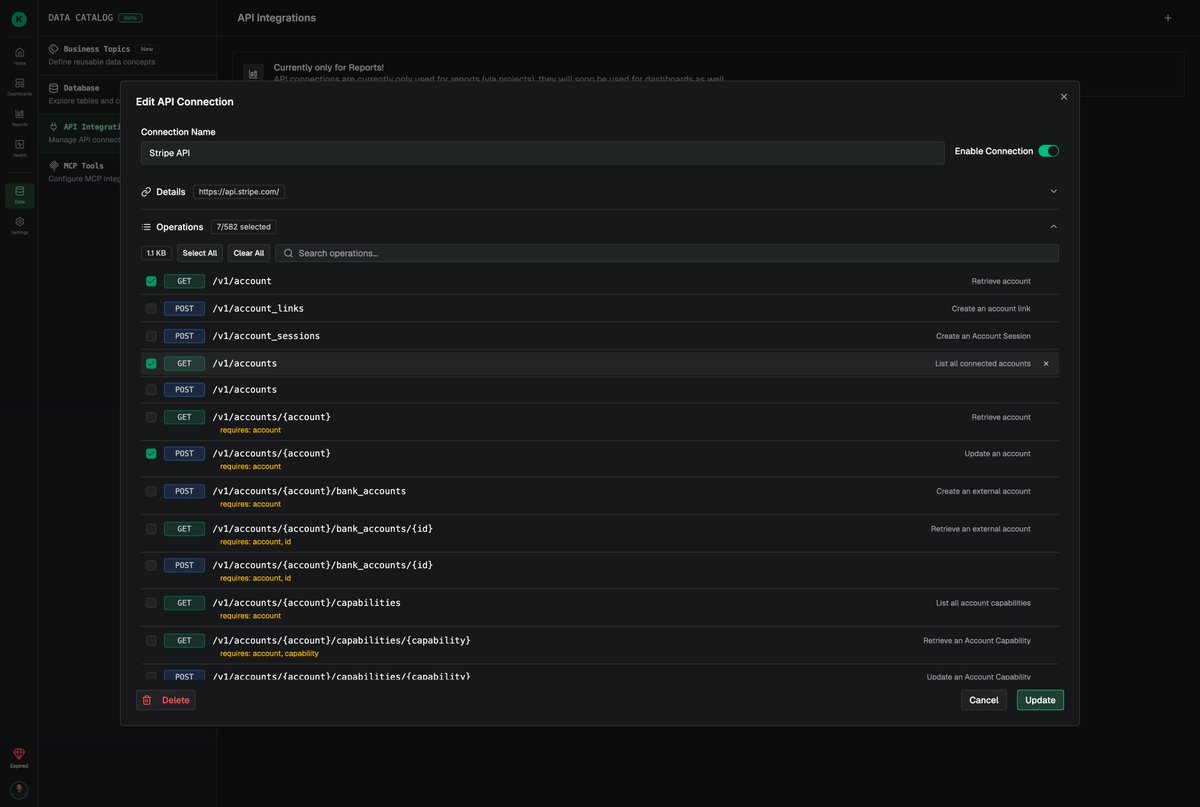Check the /v1/account_links checkbox
The width and height of the screenshot is (1200, 807).
[151, 309]
